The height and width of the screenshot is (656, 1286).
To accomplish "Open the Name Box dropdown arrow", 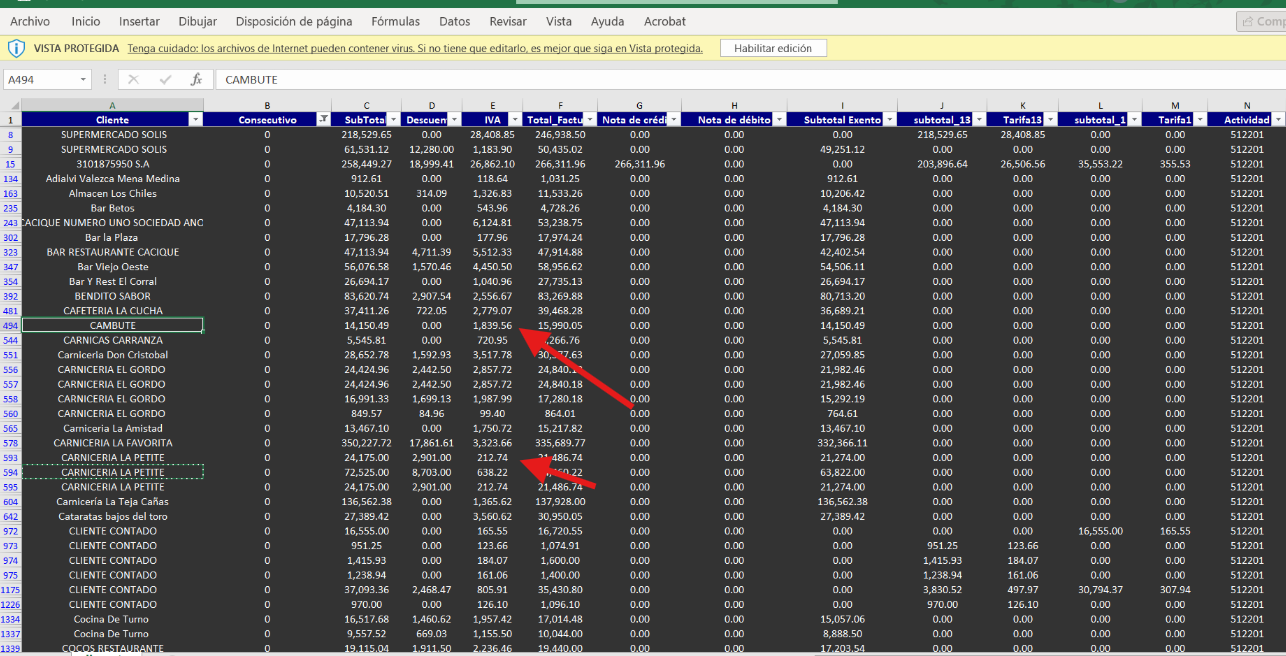I will 83,80.
